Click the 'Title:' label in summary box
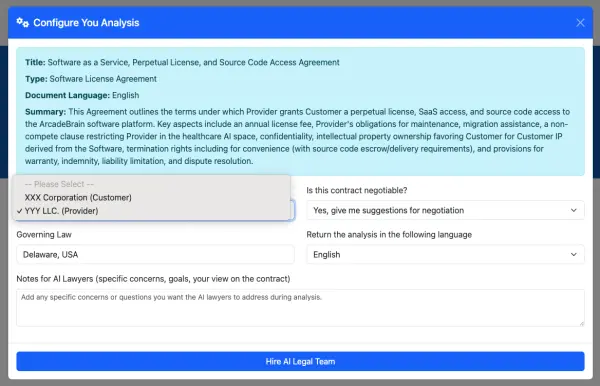This screenshot has width=600, height=386. [35, 62]
